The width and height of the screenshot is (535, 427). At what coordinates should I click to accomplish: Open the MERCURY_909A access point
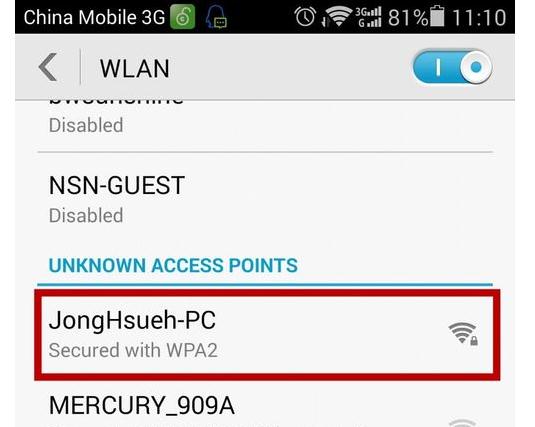265,405
